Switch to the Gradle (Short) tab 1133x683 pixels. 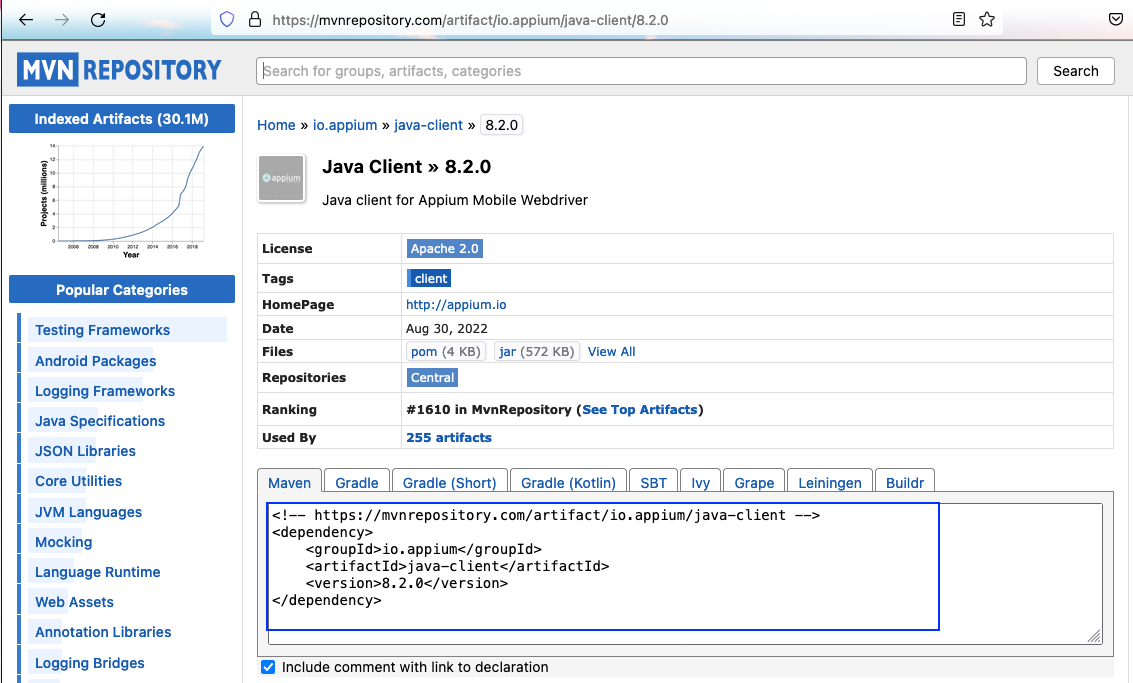coord(449,483)
